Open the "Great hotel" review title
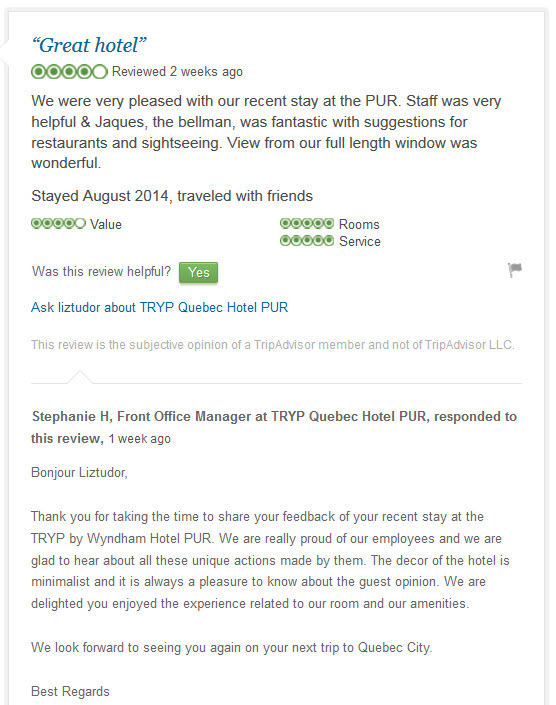556x705 pixels. 89,45
